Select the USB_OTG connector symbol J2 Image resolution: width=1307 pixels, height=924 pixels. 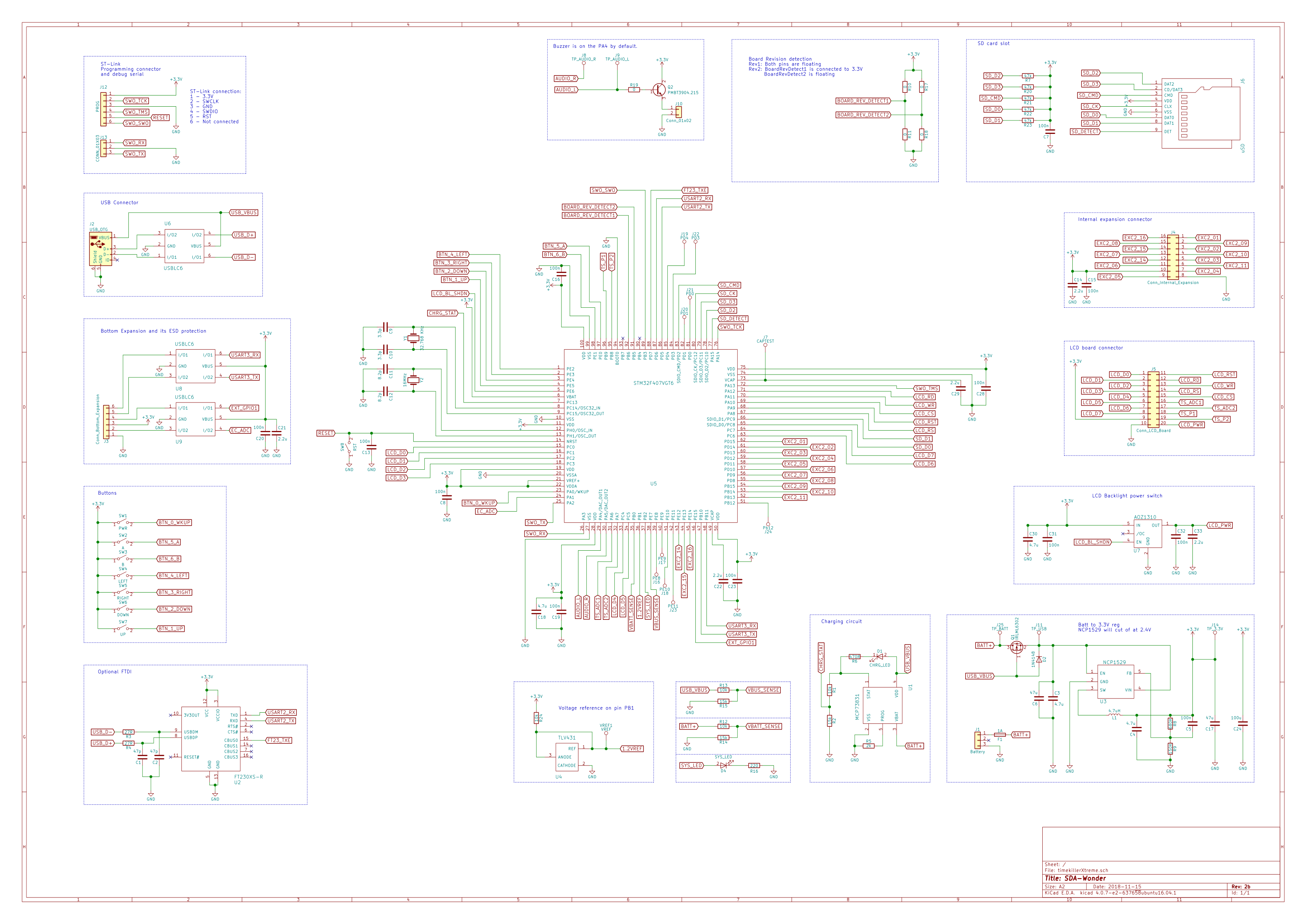point(100,249)
